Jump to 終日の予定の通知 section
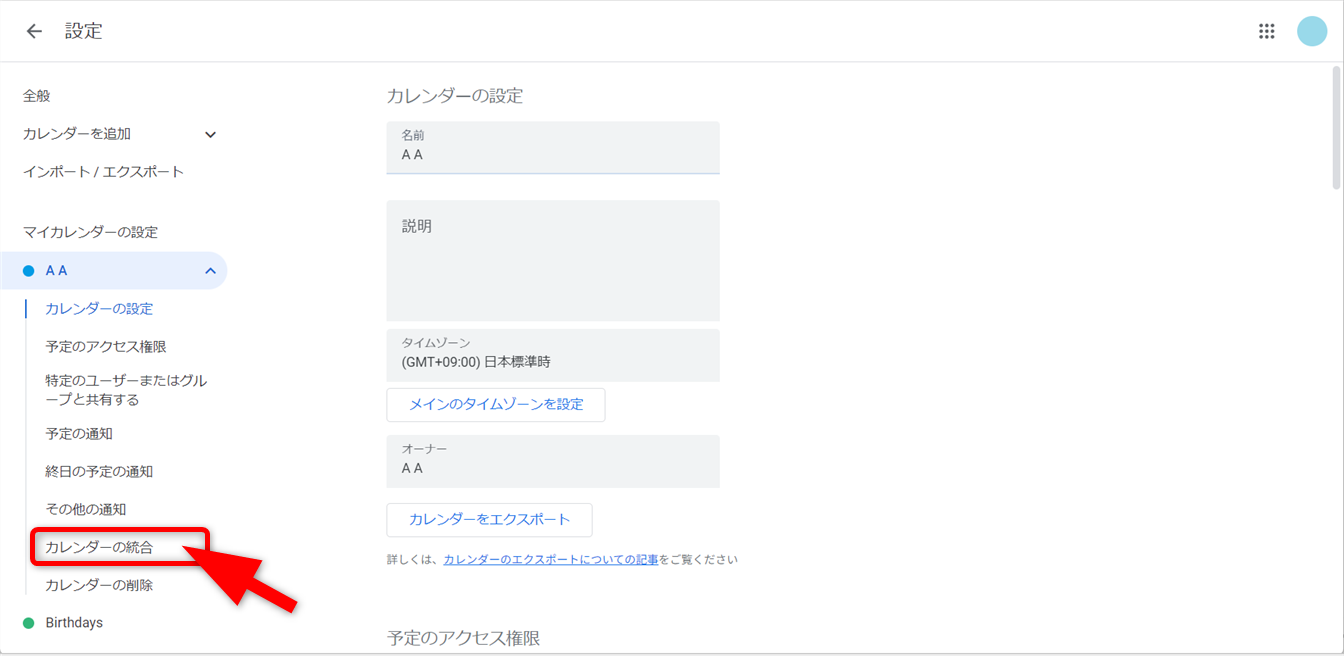This screenshot has width=1344, height=656. pyautogui.click(x=99, y=472)
